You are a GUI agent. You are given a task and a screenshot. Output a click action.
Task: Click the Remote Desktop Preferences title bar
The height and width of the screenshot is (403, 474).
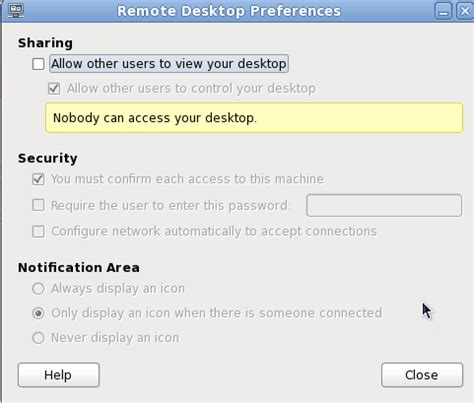tap(229, 11)
